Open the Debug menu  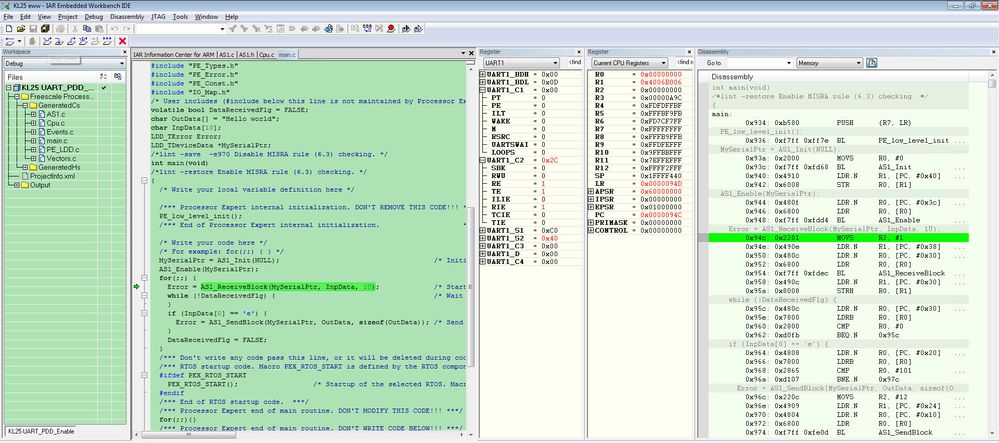94,17
